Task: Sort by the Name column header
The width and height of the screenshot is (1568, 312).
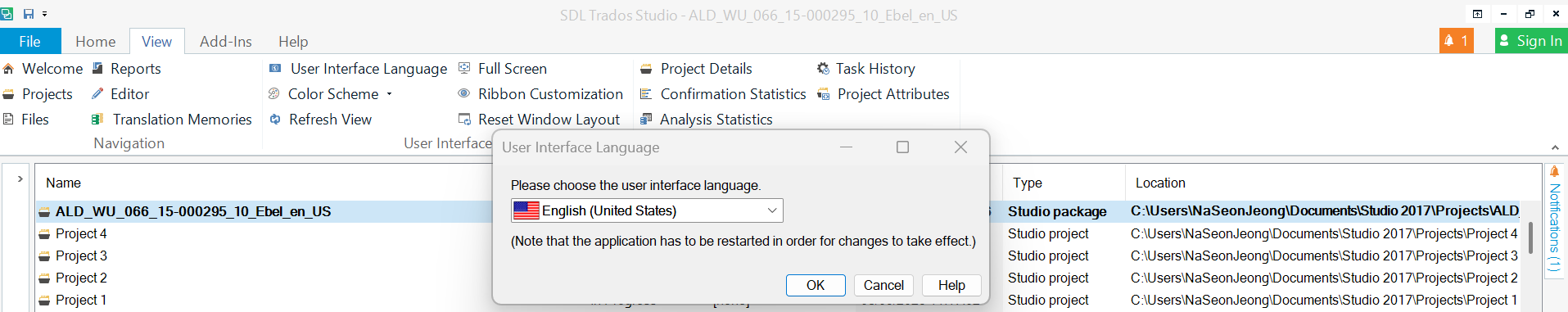Action: [x=63, y=183]
